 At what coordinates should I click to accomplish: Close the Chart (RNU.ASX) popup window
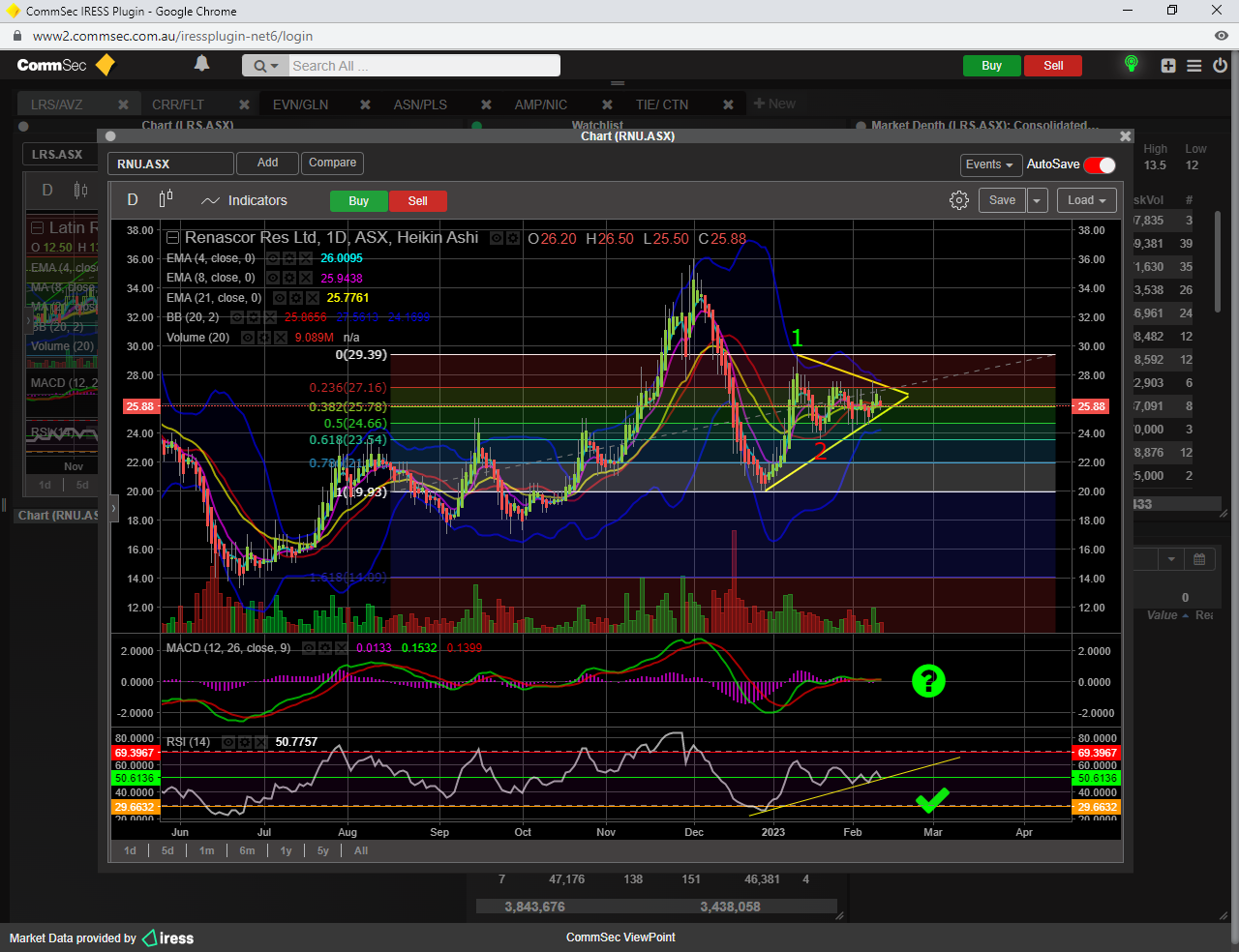click(1125, 136)
